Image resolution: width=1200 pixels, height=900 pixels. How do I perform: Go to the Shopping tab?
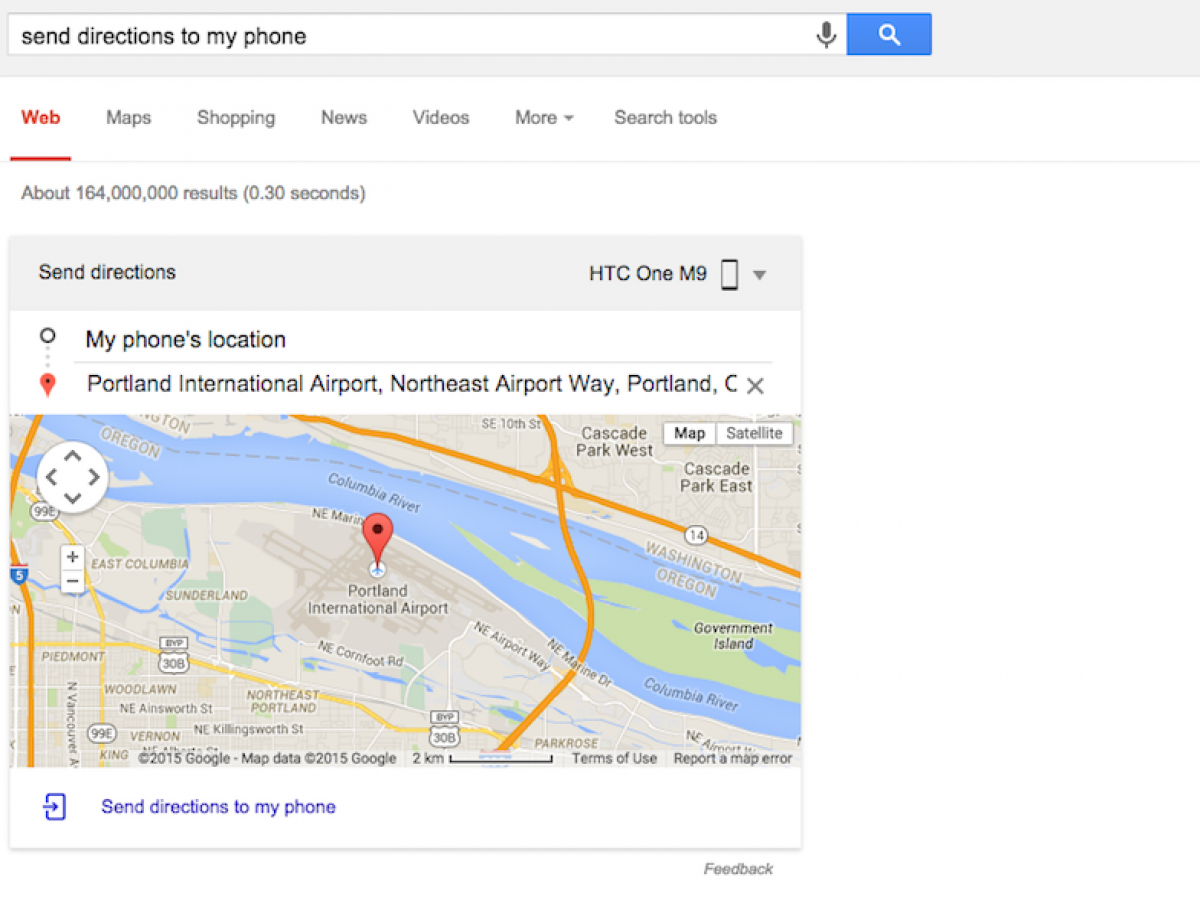pos(236,118)
